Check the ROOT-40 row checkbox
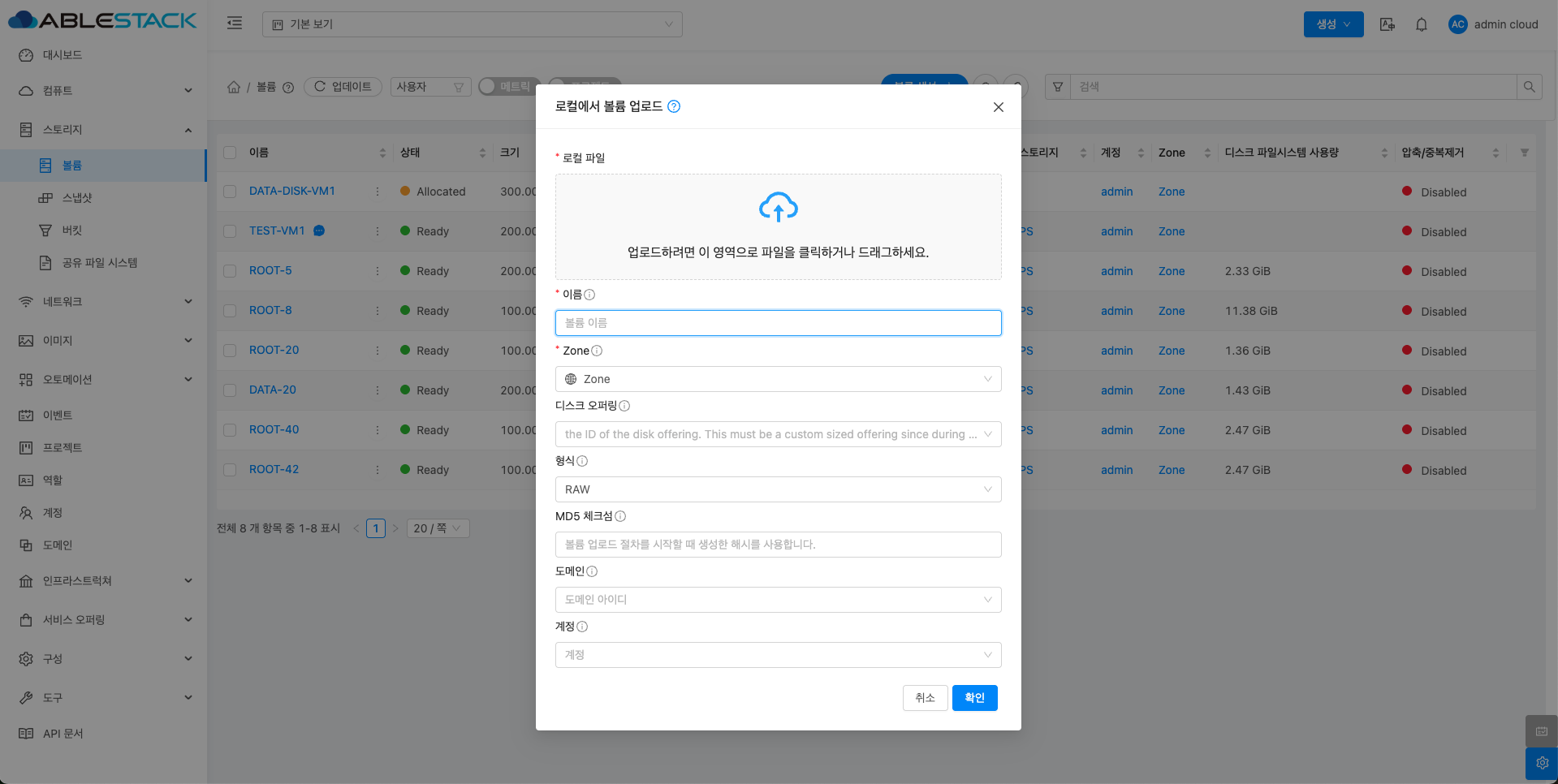 point(230,430)
